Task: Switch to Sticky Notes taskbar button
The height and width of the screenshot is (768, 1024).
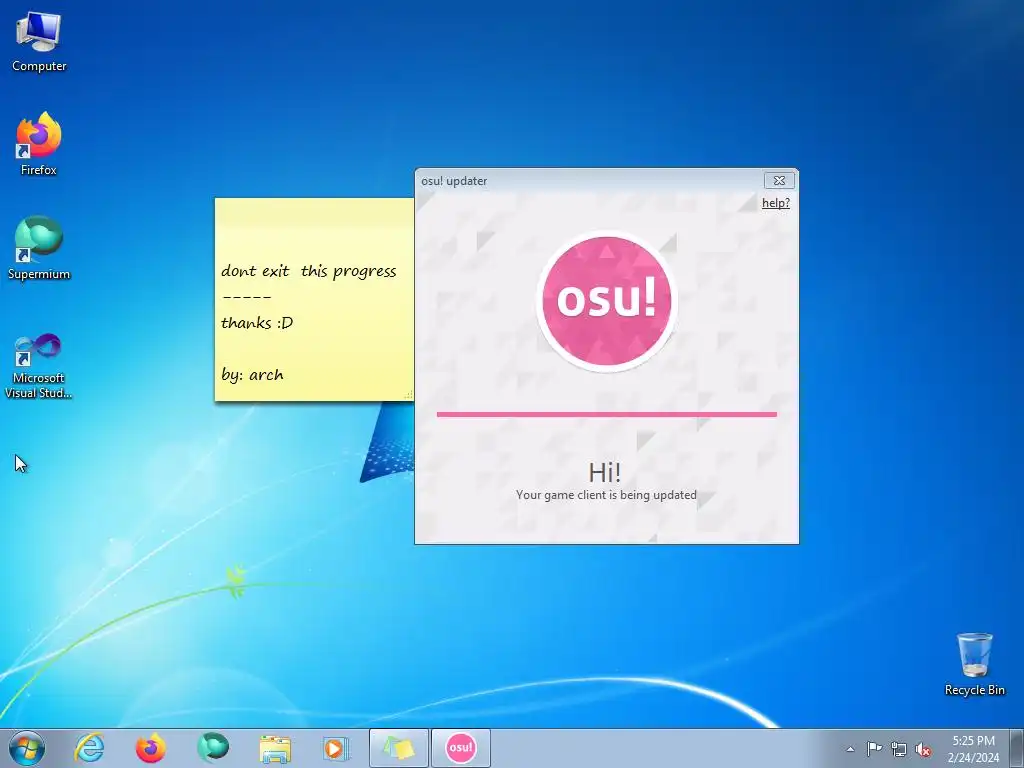Action: (398, 748)
